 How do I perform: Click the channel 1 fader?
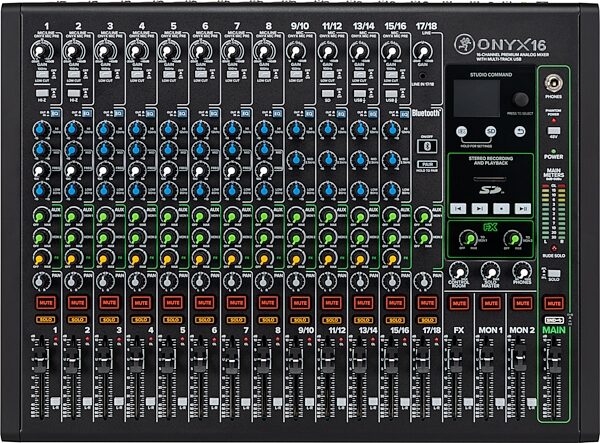click(41, 360)
